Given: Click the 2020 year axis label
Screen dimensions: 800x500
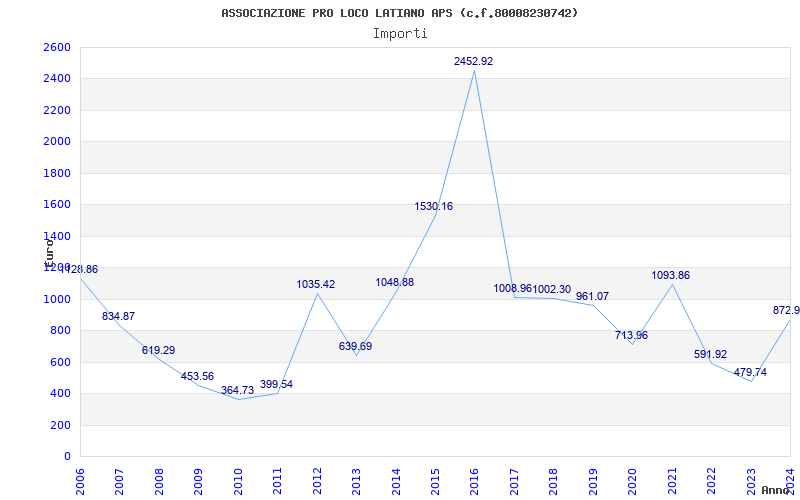Looking at the screenshot, I should point(632,481).
